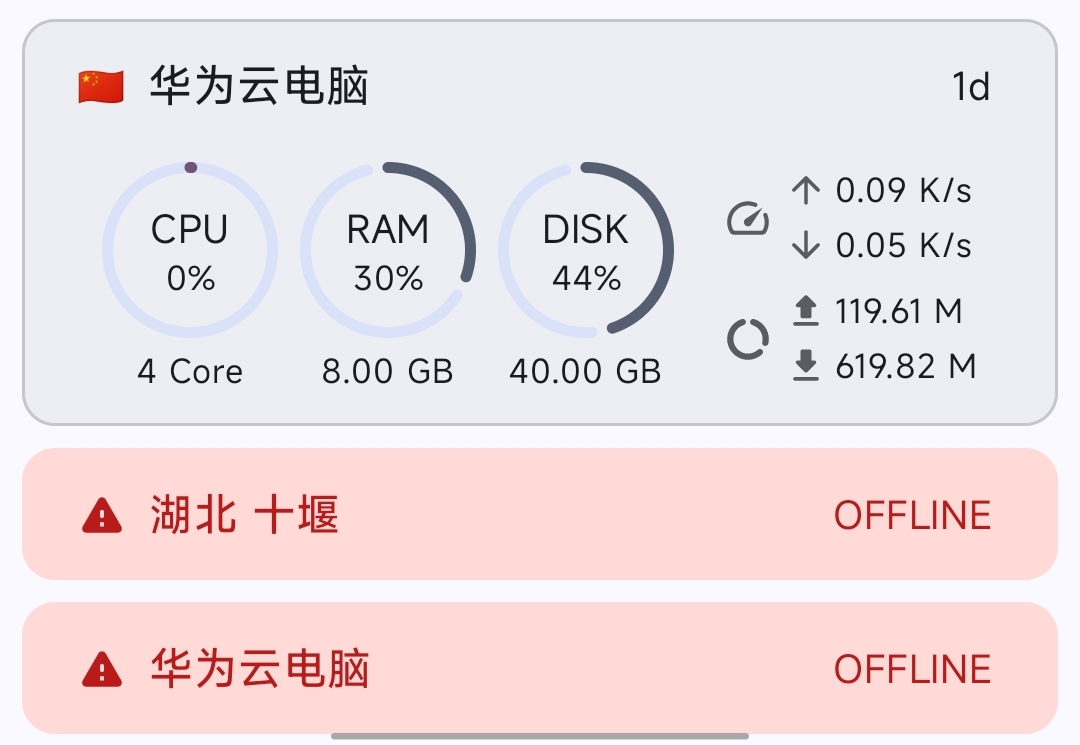Click the 1d uptime label

click(970, 88)
